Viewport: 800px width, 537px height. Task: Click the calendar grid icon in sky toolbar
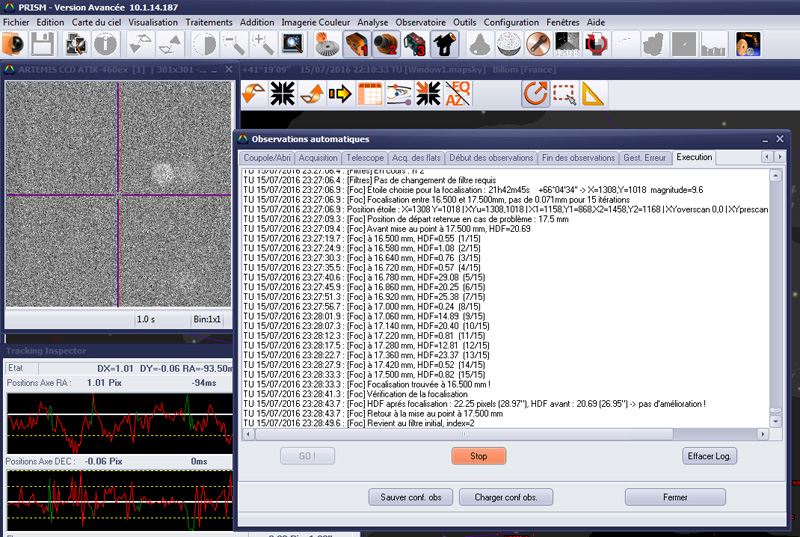[x=370, y=94]
